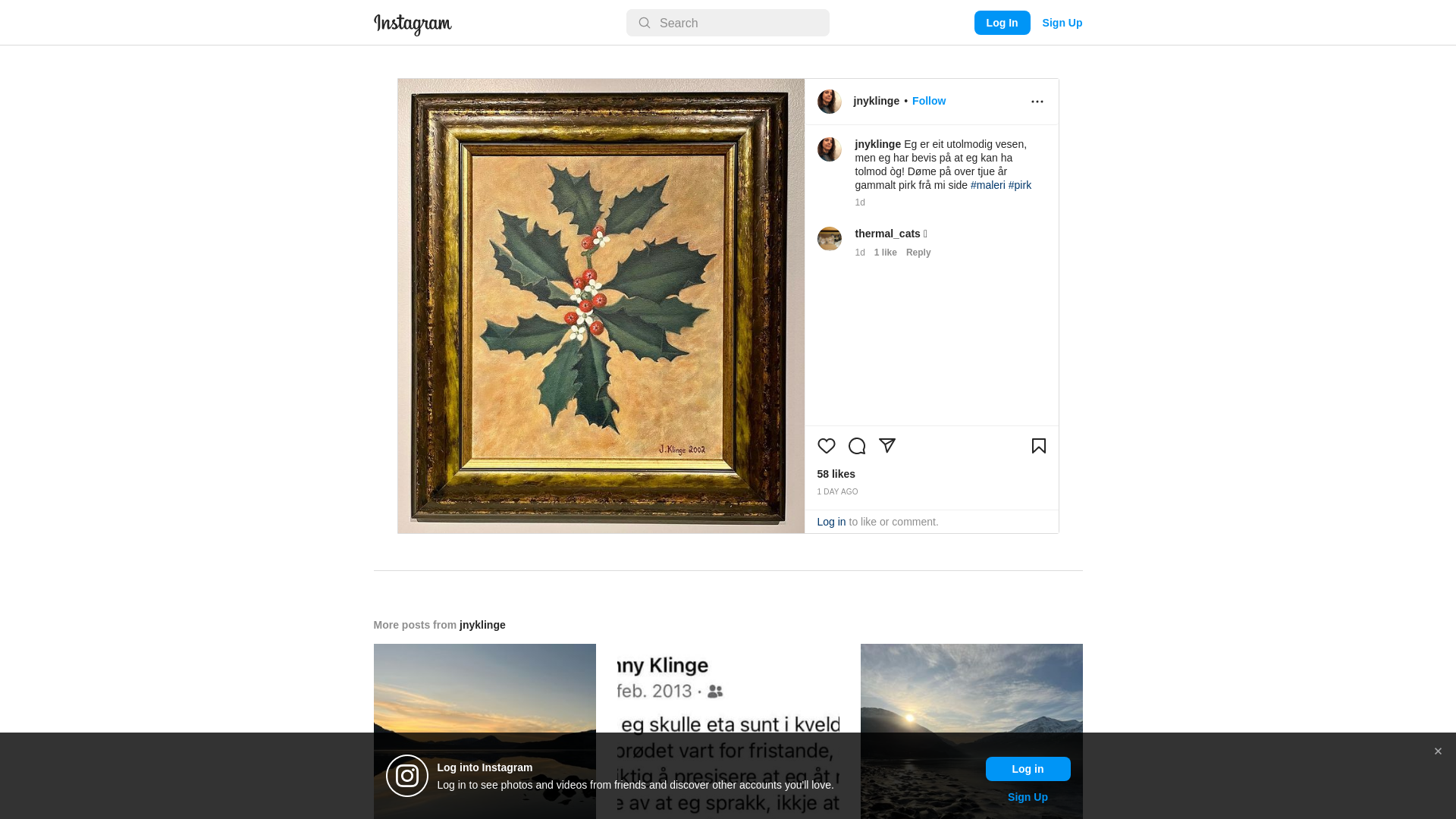Click the Instagram camera icon in banner
The width and height of the screenshot is (1456, 819).
[x=407, y=776]
